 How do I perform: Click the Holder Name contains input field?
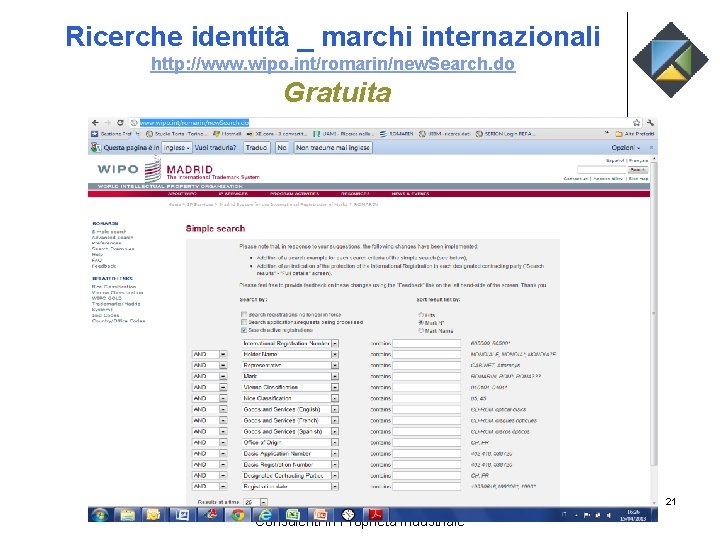(427, 354)
